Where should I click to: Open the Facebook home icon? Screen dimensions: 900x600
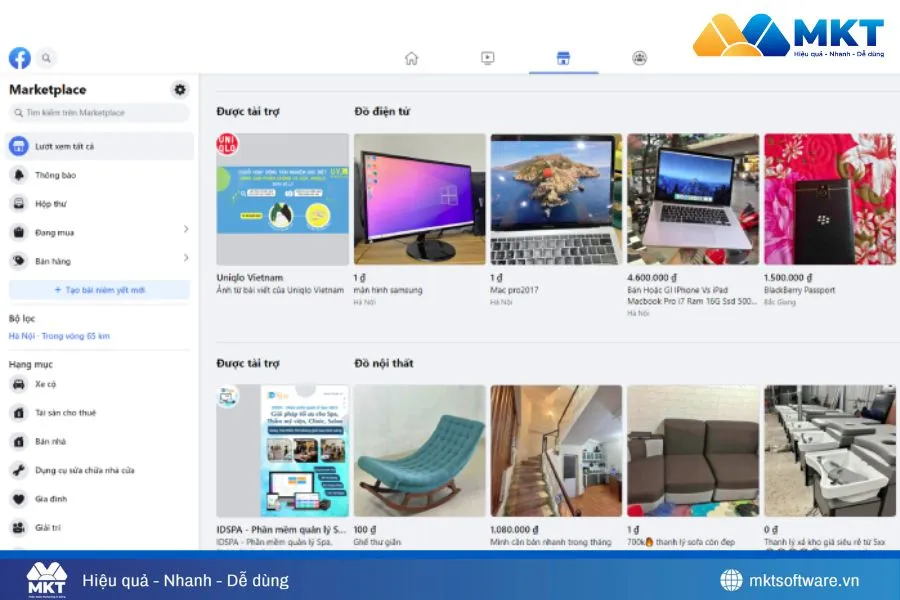[411, 58]
